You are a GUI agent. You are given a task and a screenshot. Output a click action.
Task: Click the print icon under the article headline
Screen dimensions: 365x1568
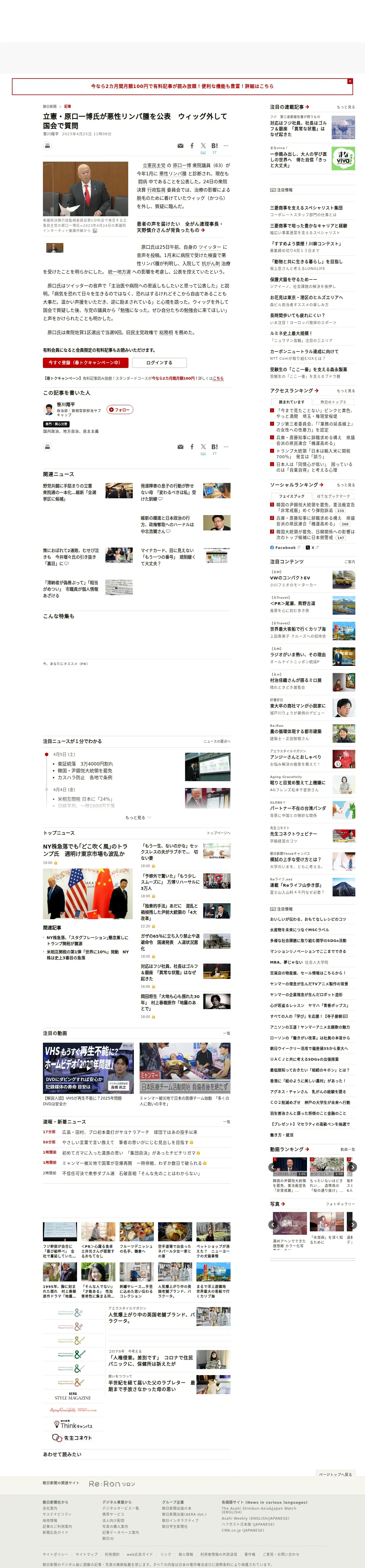pos(47,145)
